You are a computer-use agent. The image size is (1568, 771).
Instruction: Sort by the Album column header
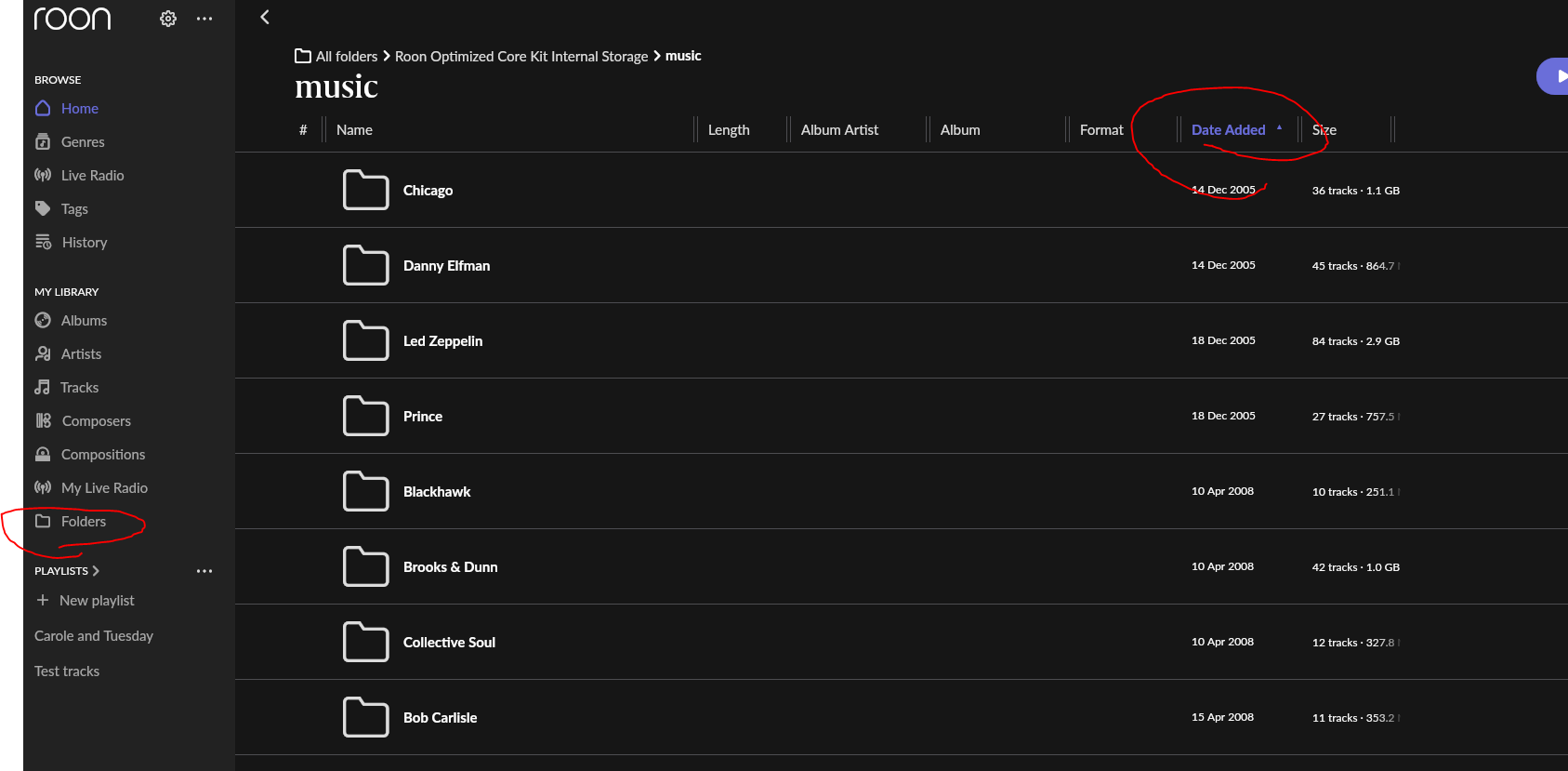(x=960, y=130)
